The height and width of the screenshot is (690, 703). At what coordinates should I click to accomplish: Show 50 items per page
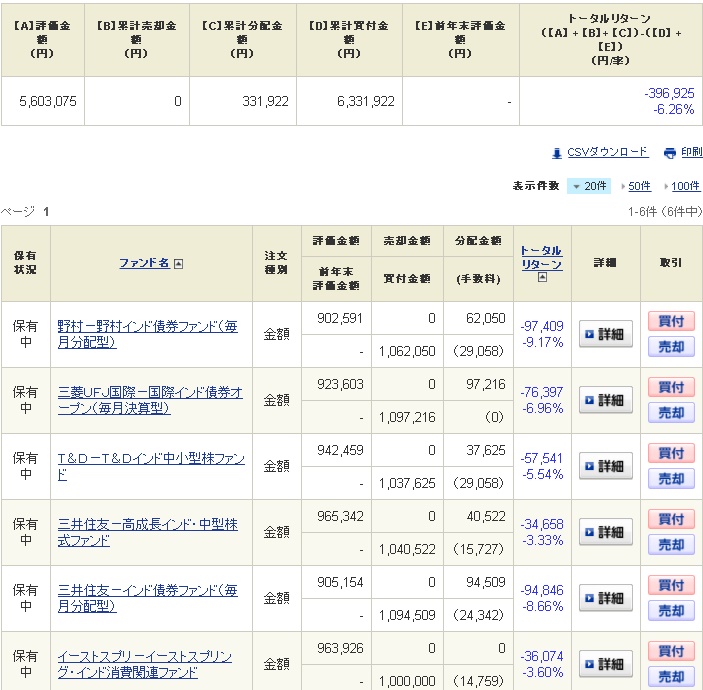click(x=638, y=186)
